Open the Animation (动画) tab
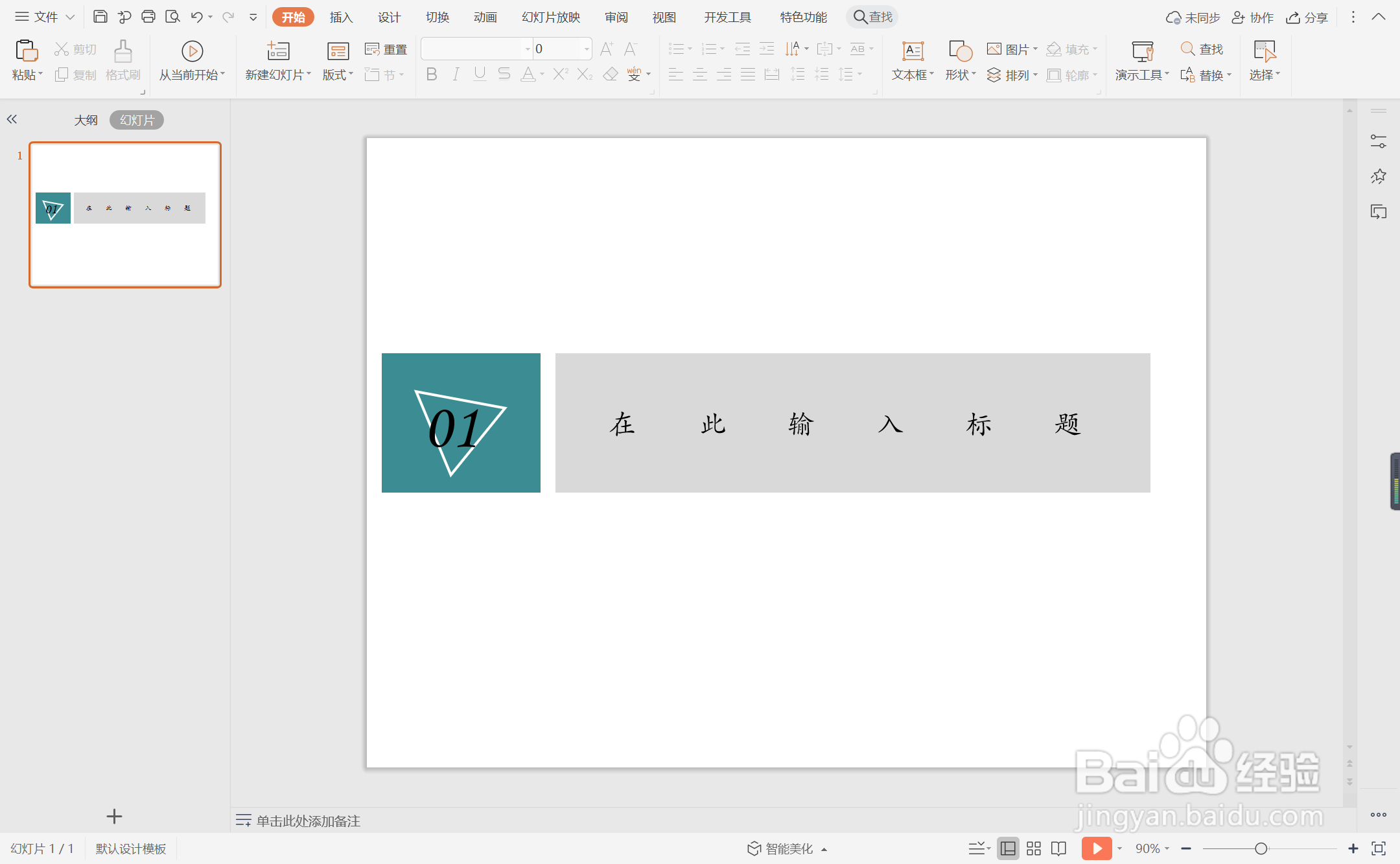Viewport: 1400px width, 864px height. tap(485, 18)
